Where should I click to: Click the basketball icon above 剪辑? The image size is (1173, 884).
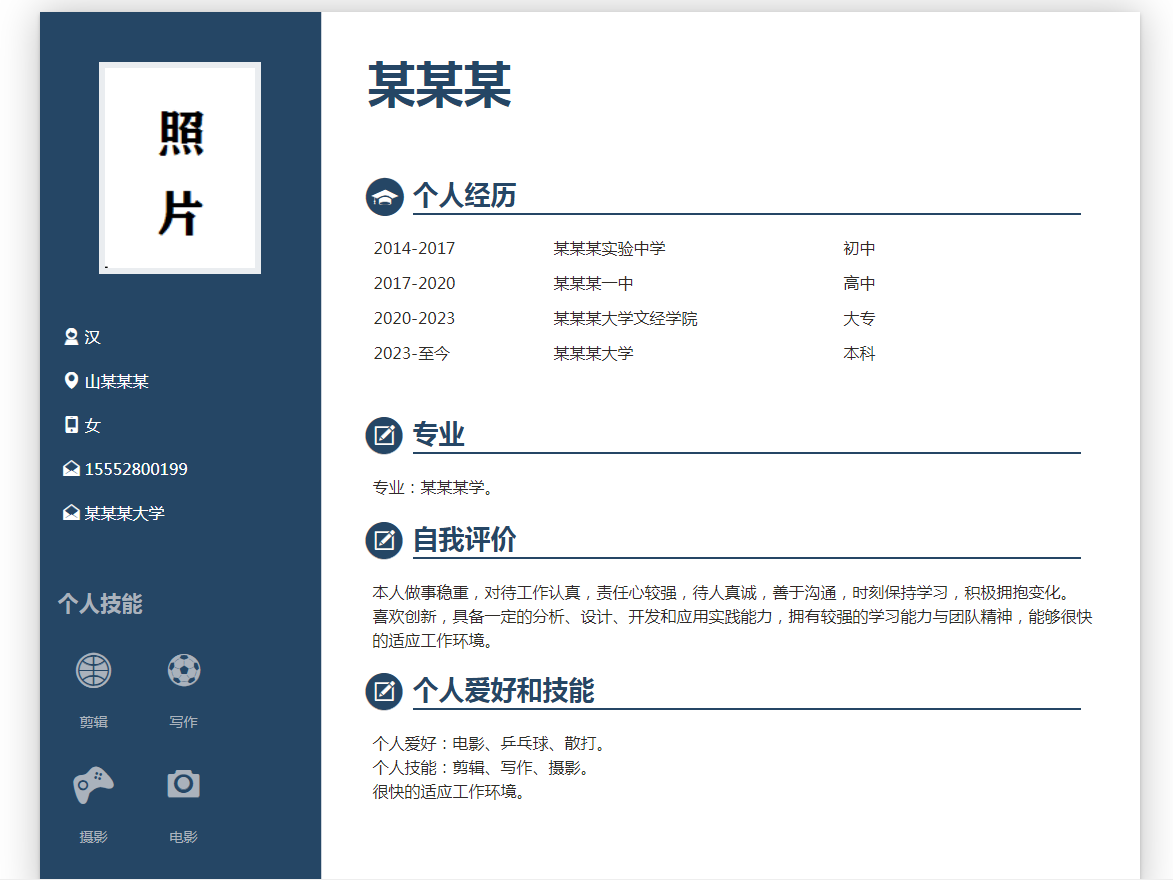(x=94, y=671)
